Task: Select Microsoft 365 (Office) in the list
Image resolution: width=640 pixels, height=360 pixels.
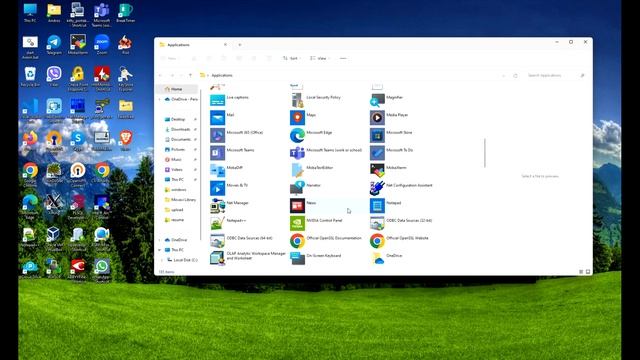Action: pos(237,135)
